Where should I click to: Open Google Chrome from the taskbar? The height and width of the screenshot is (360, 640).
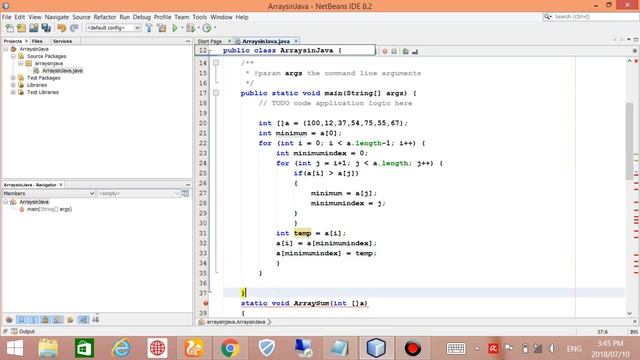[x=230, y=348]
